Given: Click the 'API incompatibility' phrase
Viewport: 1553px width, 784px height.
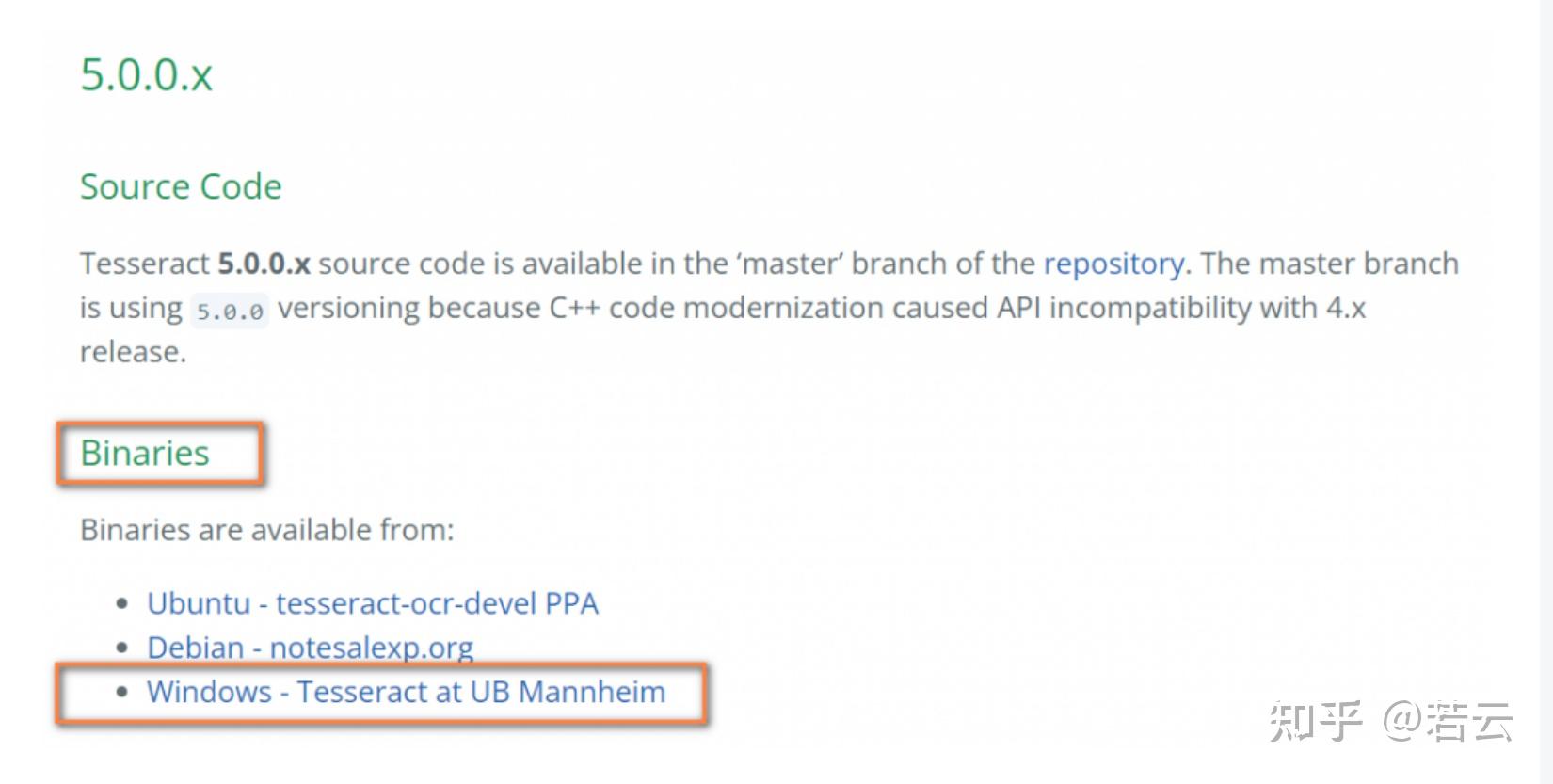Looking at the screenshot, I should pos(1124,308).
